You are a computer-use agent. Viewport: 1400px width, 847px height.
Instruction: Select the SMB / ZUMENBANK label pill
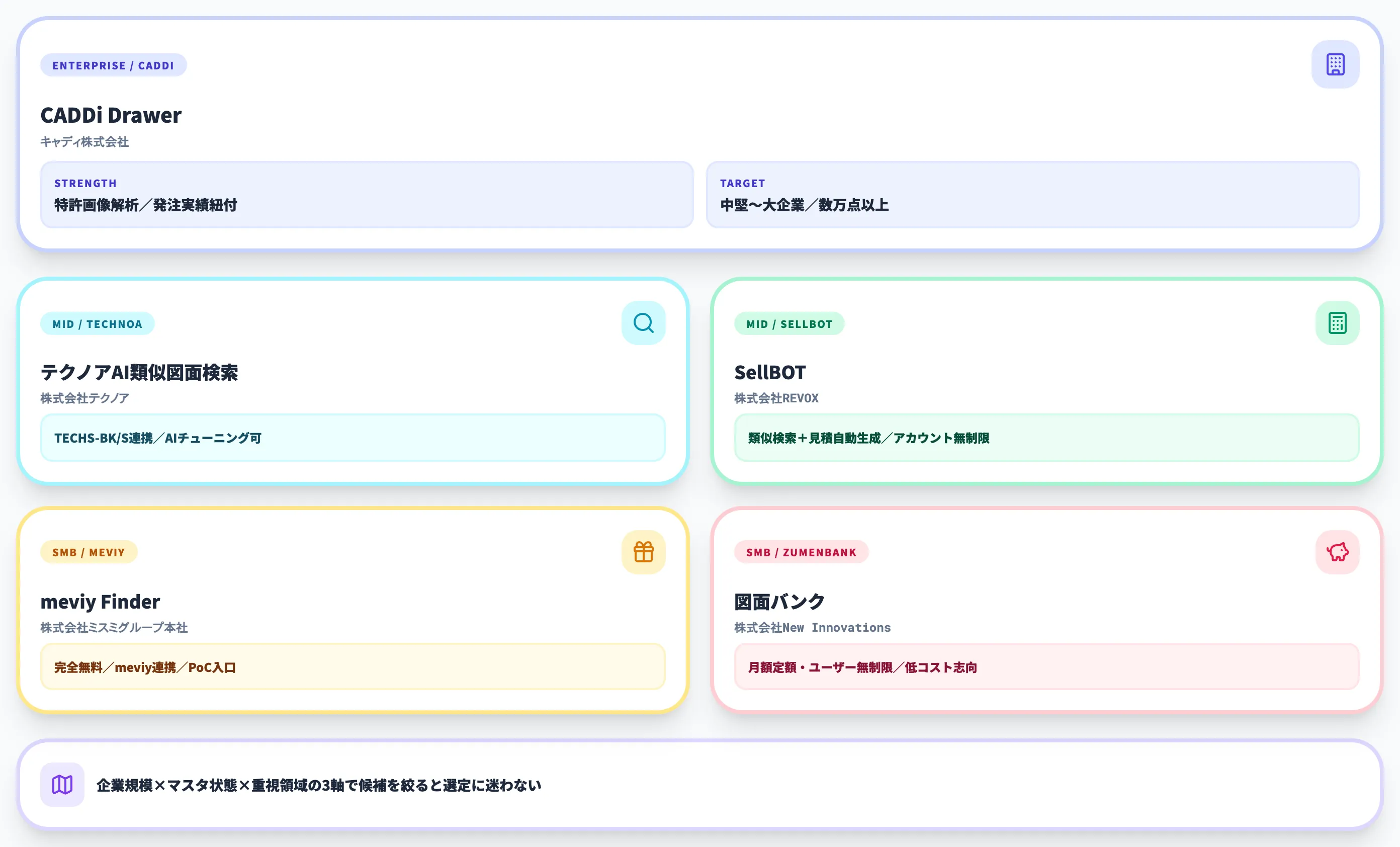801,553
